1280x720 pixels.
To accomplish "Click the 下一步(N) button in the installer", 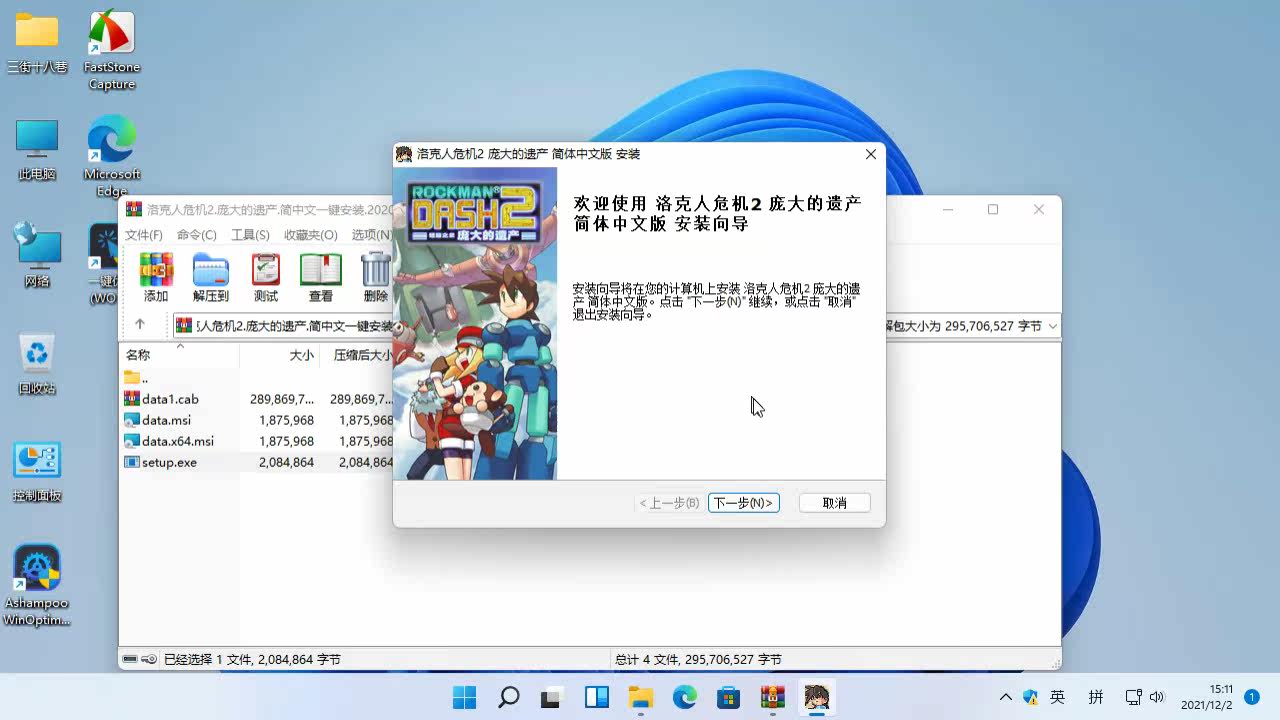I will coord(743,503).
